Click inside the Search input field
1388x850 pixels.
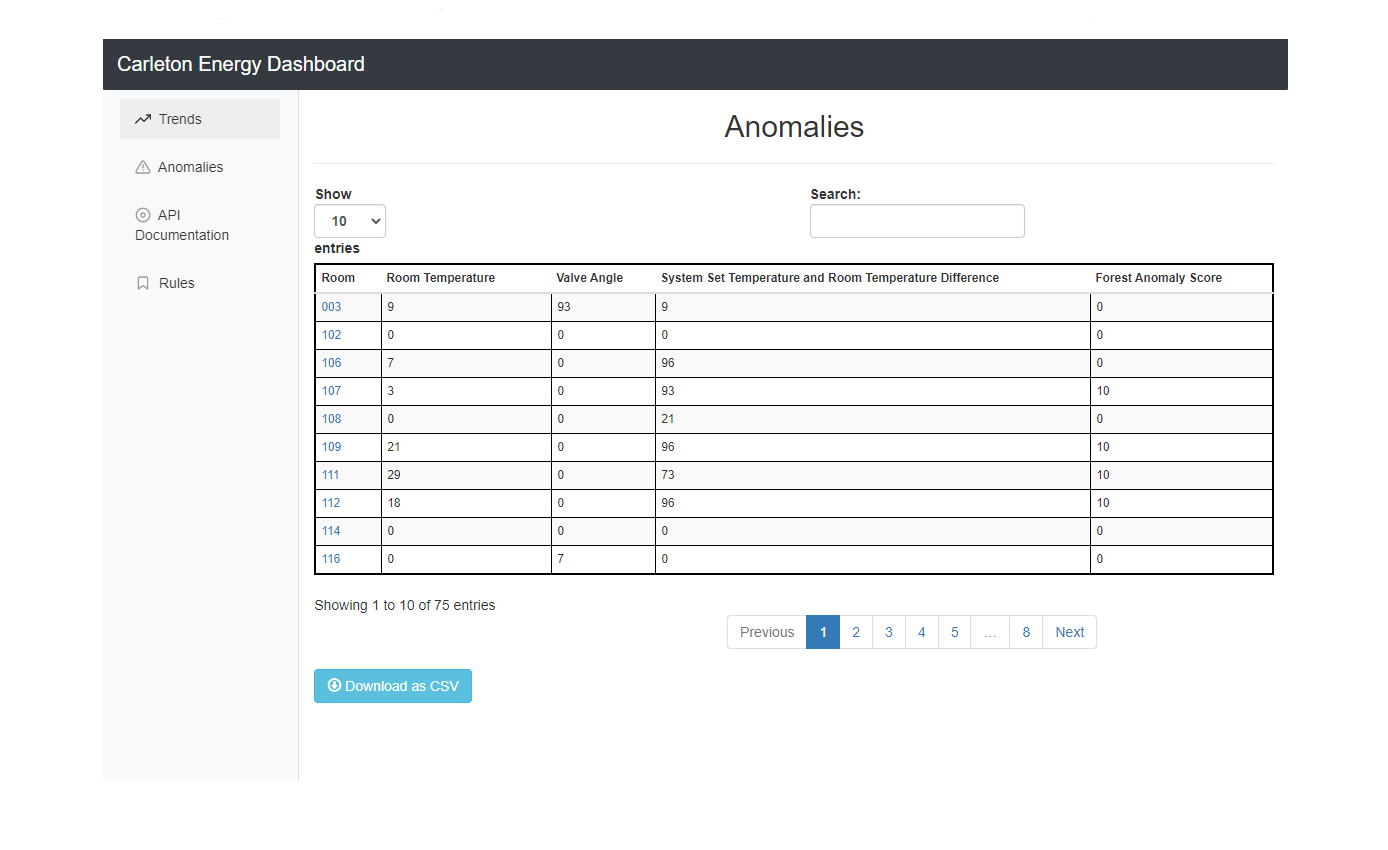tap(917, 221)
